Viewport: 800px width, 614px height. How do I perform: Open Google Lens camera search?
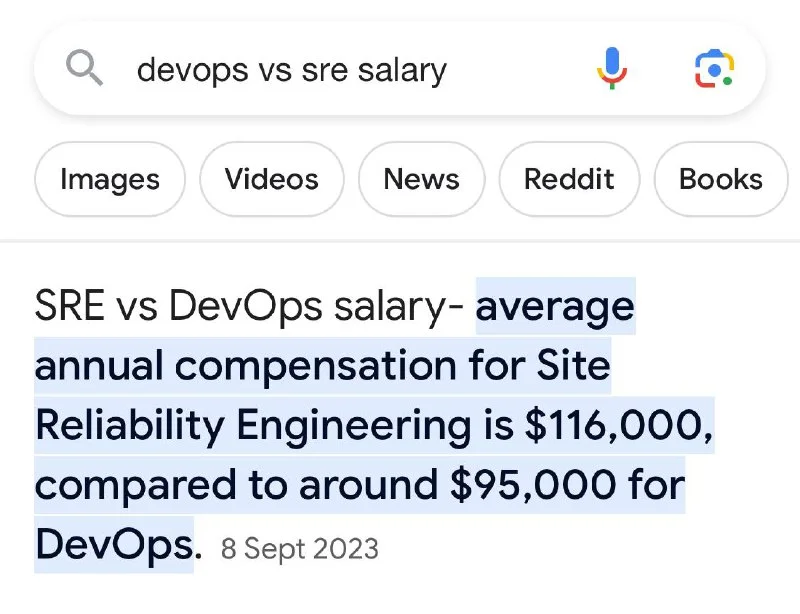click(x=714, y=68)
